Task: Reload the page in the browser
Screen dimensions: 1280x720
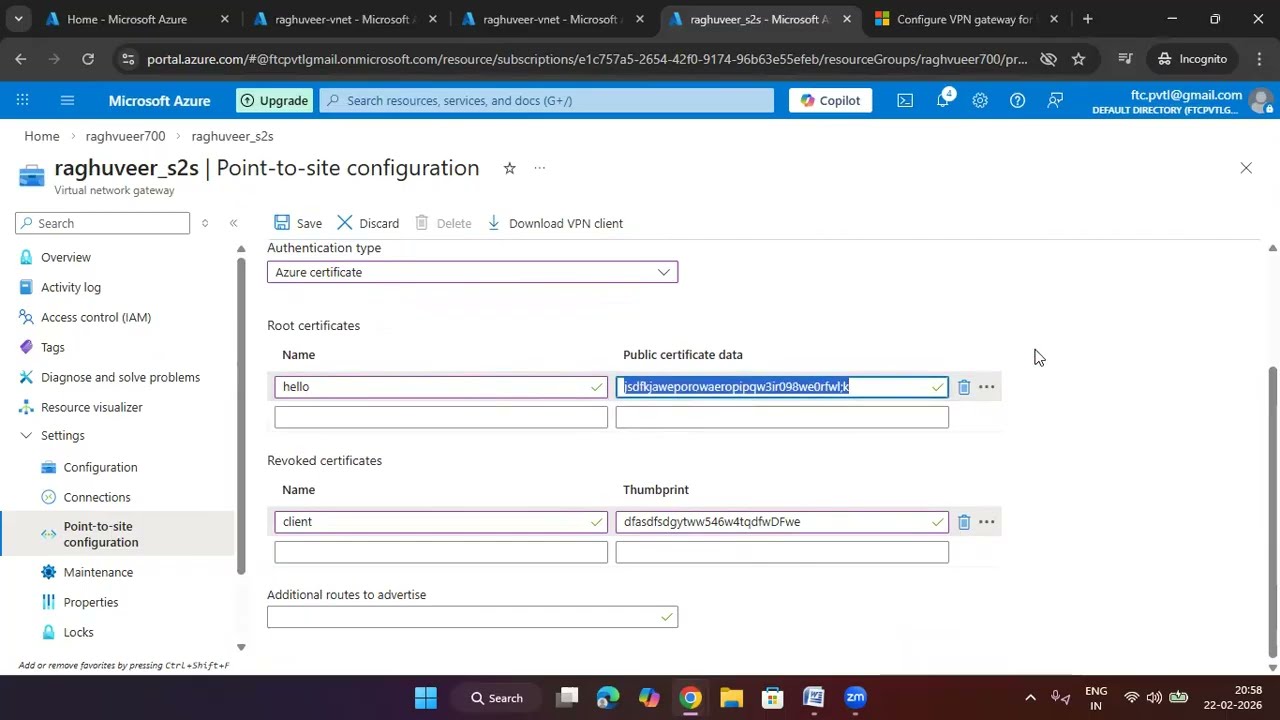Action: coord(88,59)
